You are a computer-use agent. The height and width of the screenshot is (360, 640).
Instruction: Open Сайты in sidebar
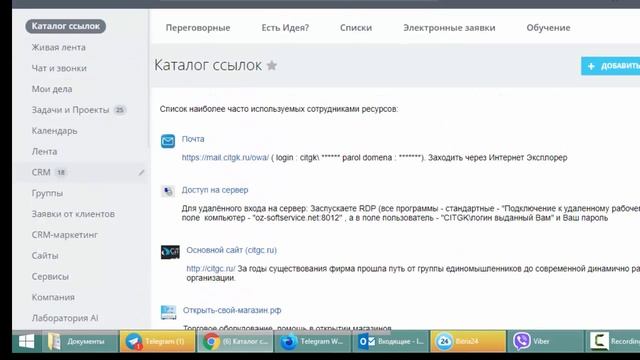(x=45, y=256)
